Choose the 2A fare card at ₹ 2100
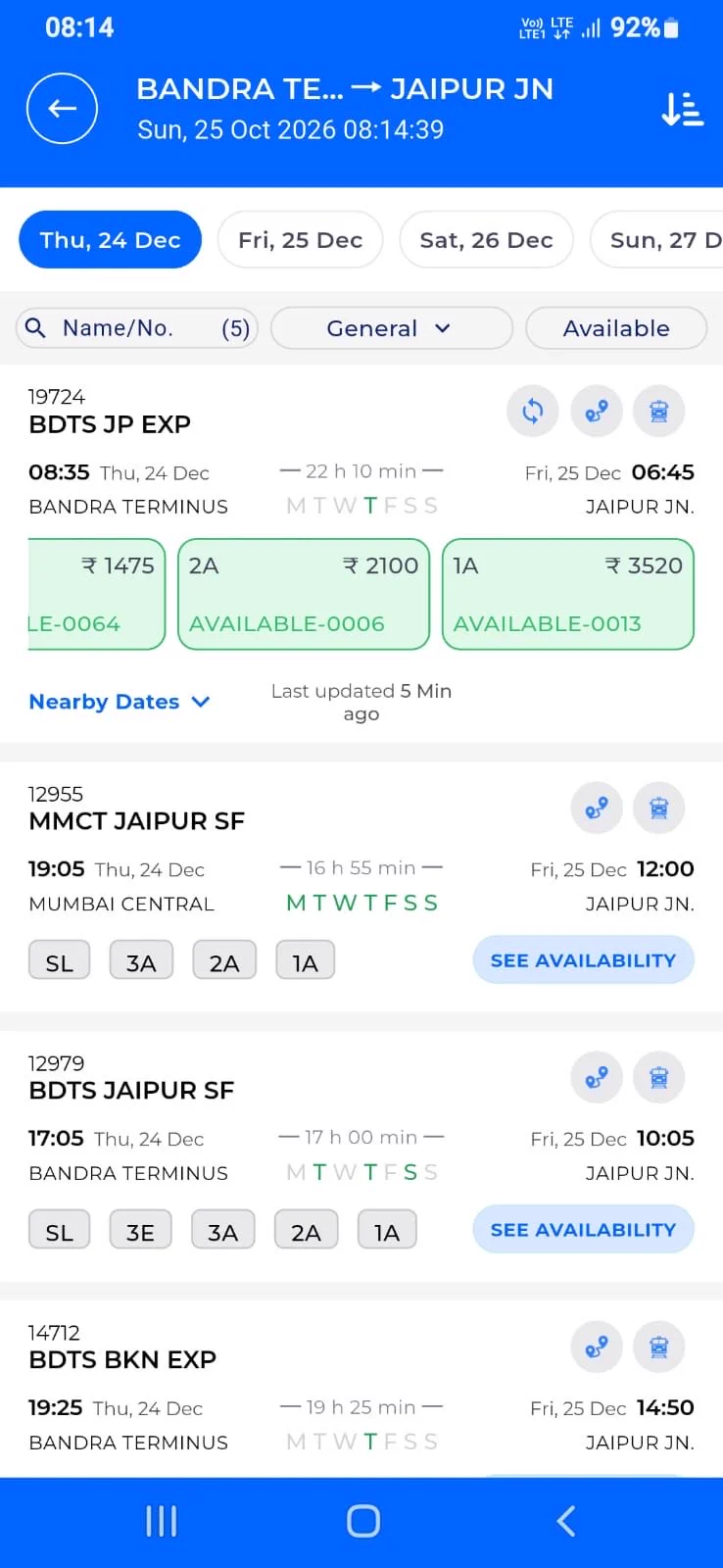Screen dimensions: 723x1568 [x=304, y=594]
